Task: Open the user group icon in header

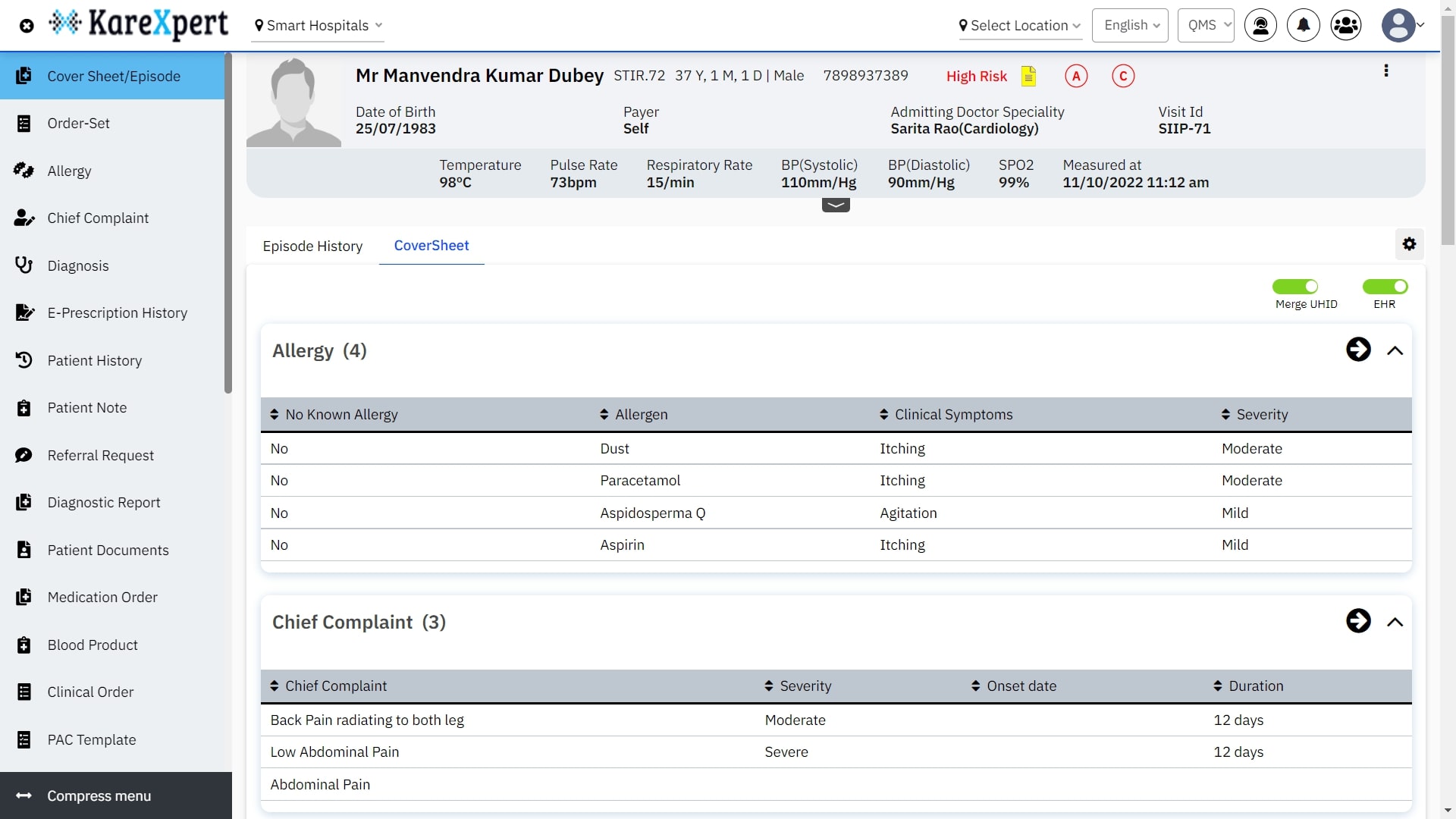Action: [1346, 25]
